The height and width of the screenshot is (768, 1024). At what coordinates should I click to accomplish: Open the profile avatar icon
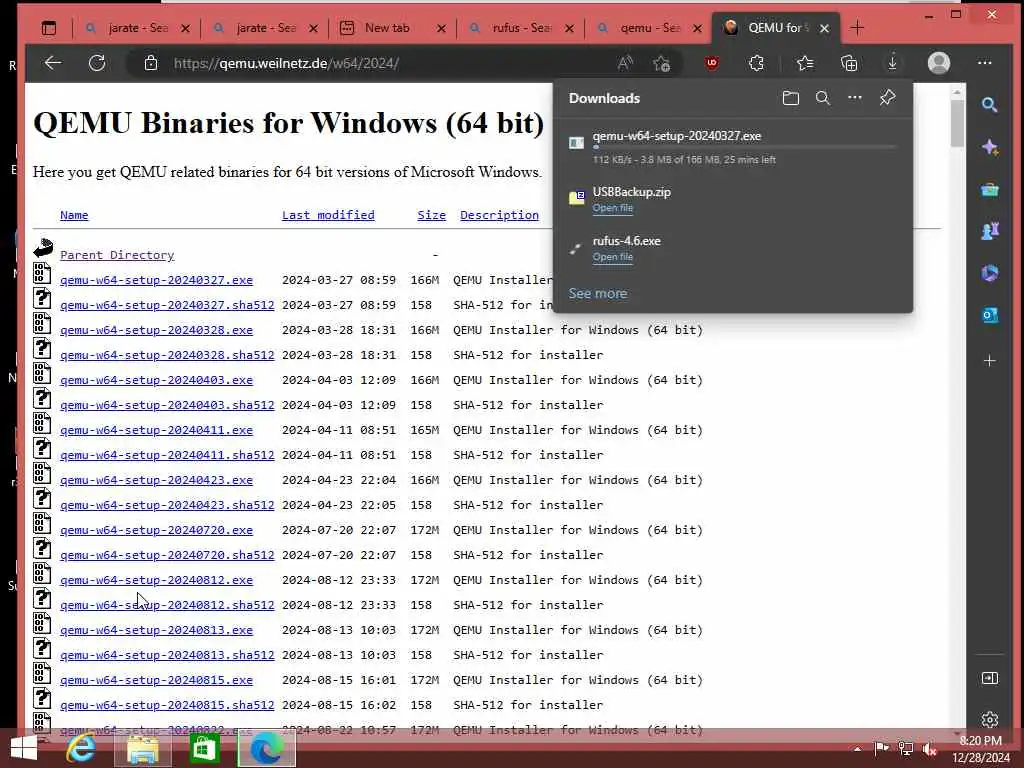point(938,63)
